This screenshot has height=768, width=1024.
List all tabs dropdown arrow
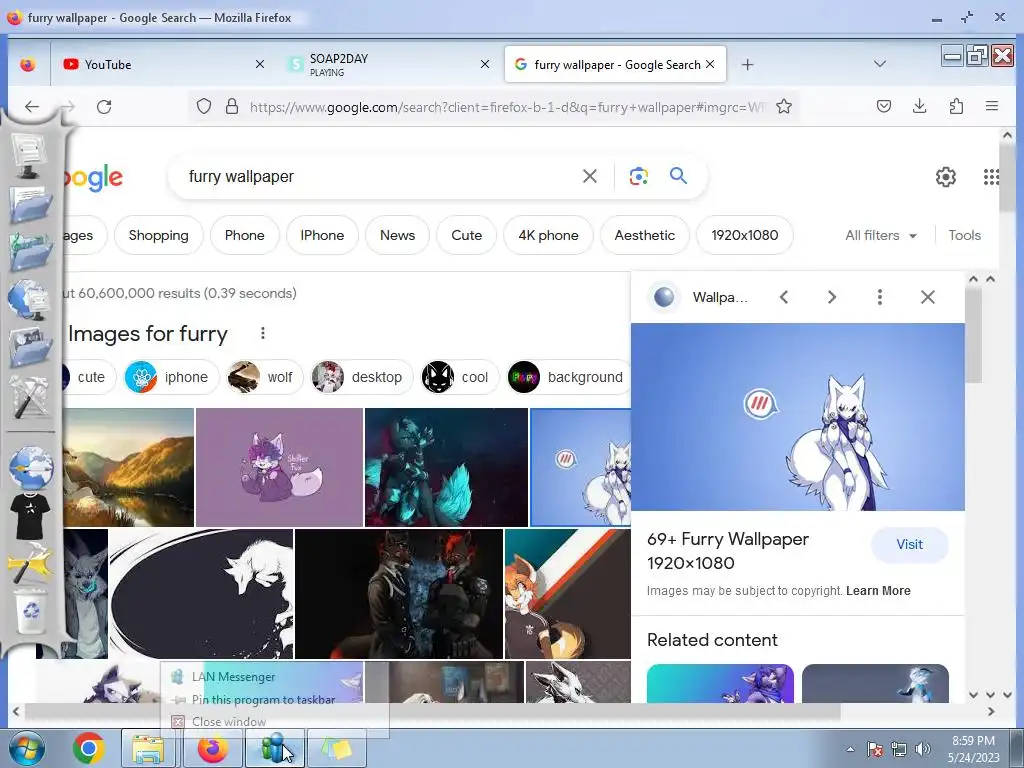pos(880,64)
